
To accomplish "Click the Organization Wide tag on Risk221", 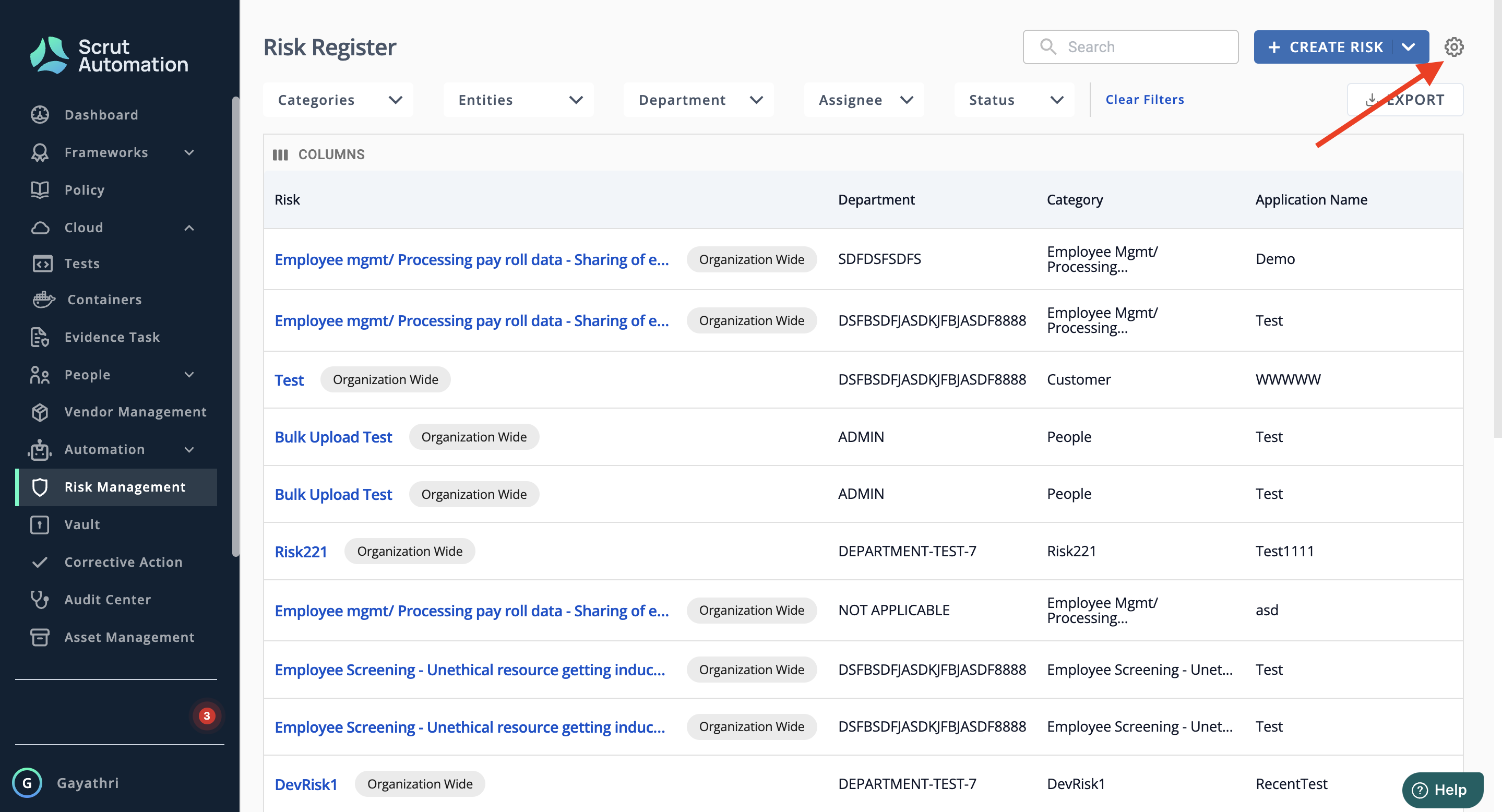I will pos(410,552).
